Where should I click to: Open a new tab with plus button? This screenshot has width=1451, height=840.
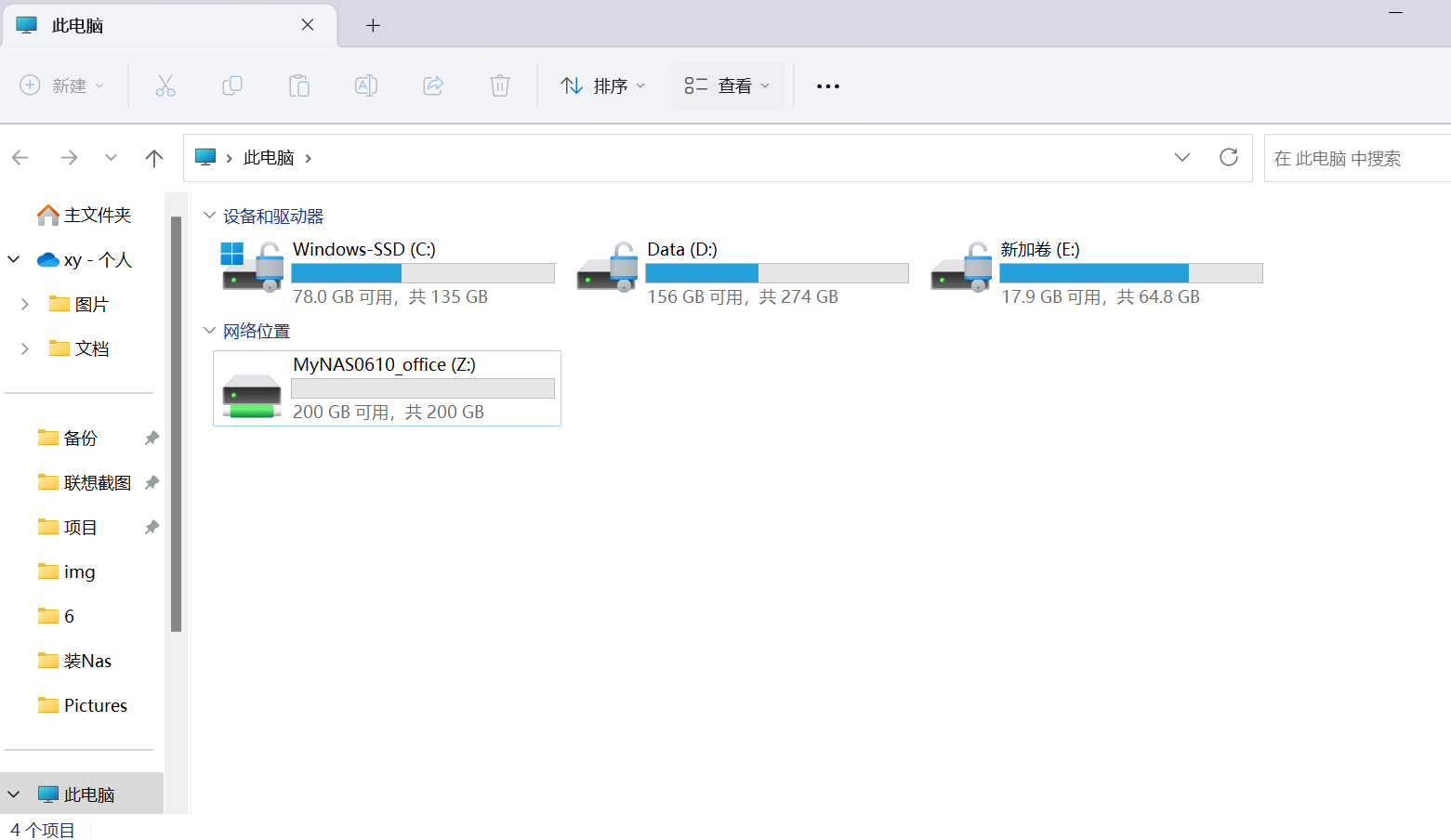(373, 25)
